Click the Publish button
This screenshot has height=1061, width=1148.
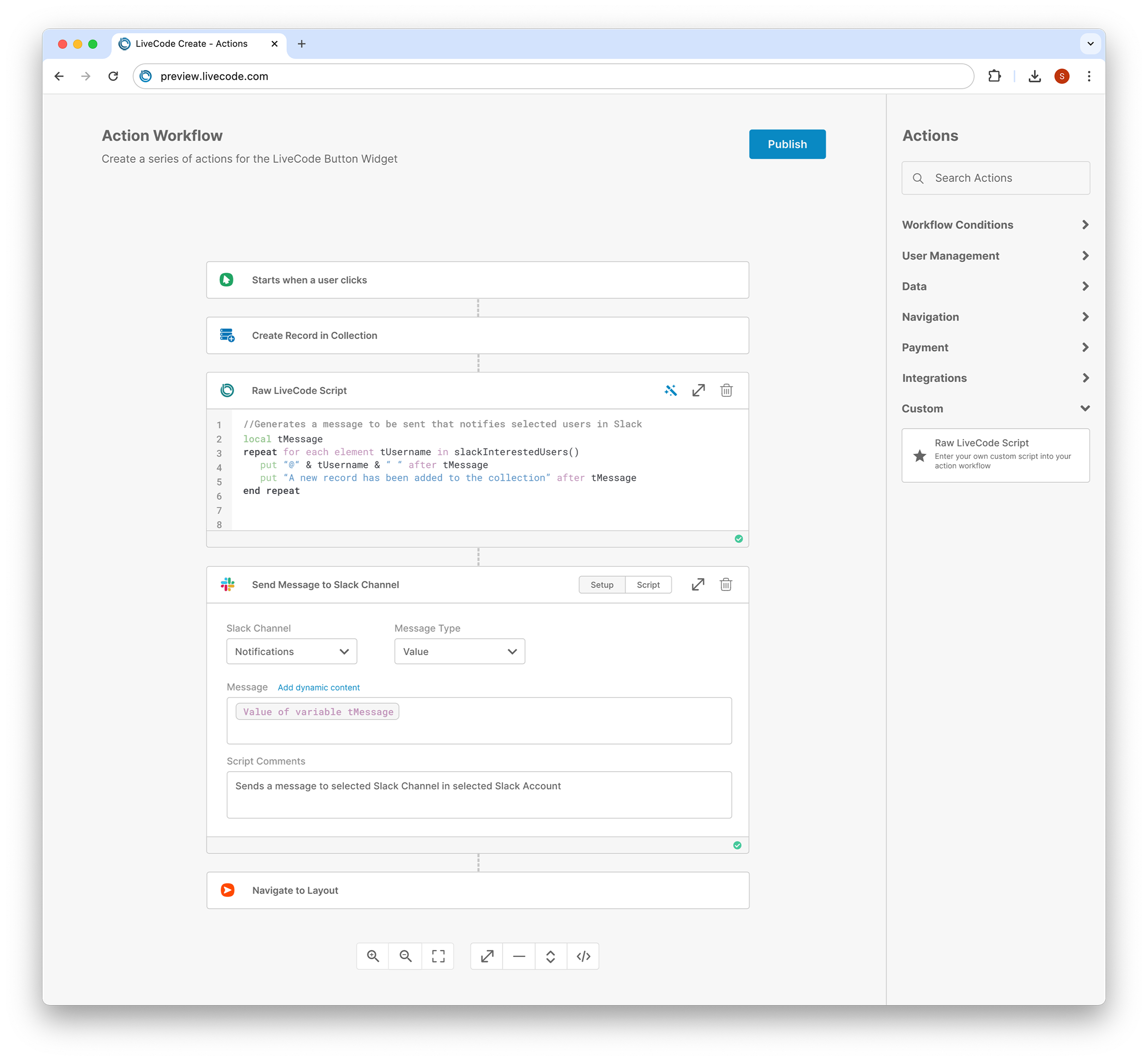click(787, 144)
